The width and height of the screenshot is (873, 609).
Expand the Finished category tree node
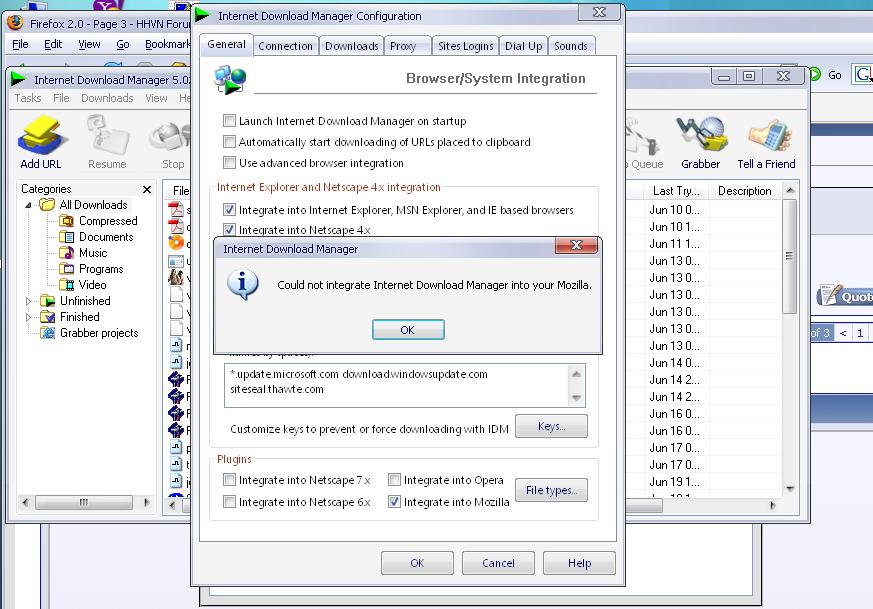click(28, 317)
